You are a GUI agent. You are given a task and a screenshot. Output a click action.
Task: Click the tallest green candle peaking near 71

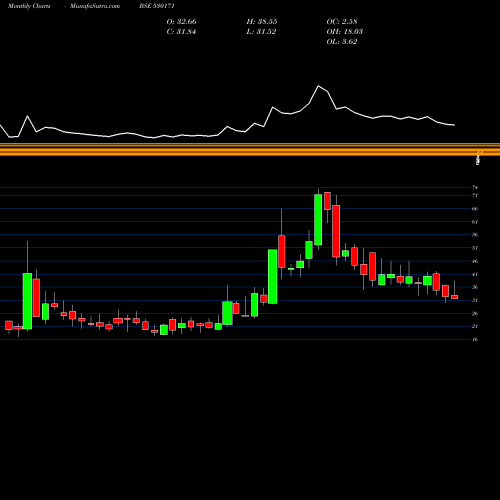pos(318,220)
